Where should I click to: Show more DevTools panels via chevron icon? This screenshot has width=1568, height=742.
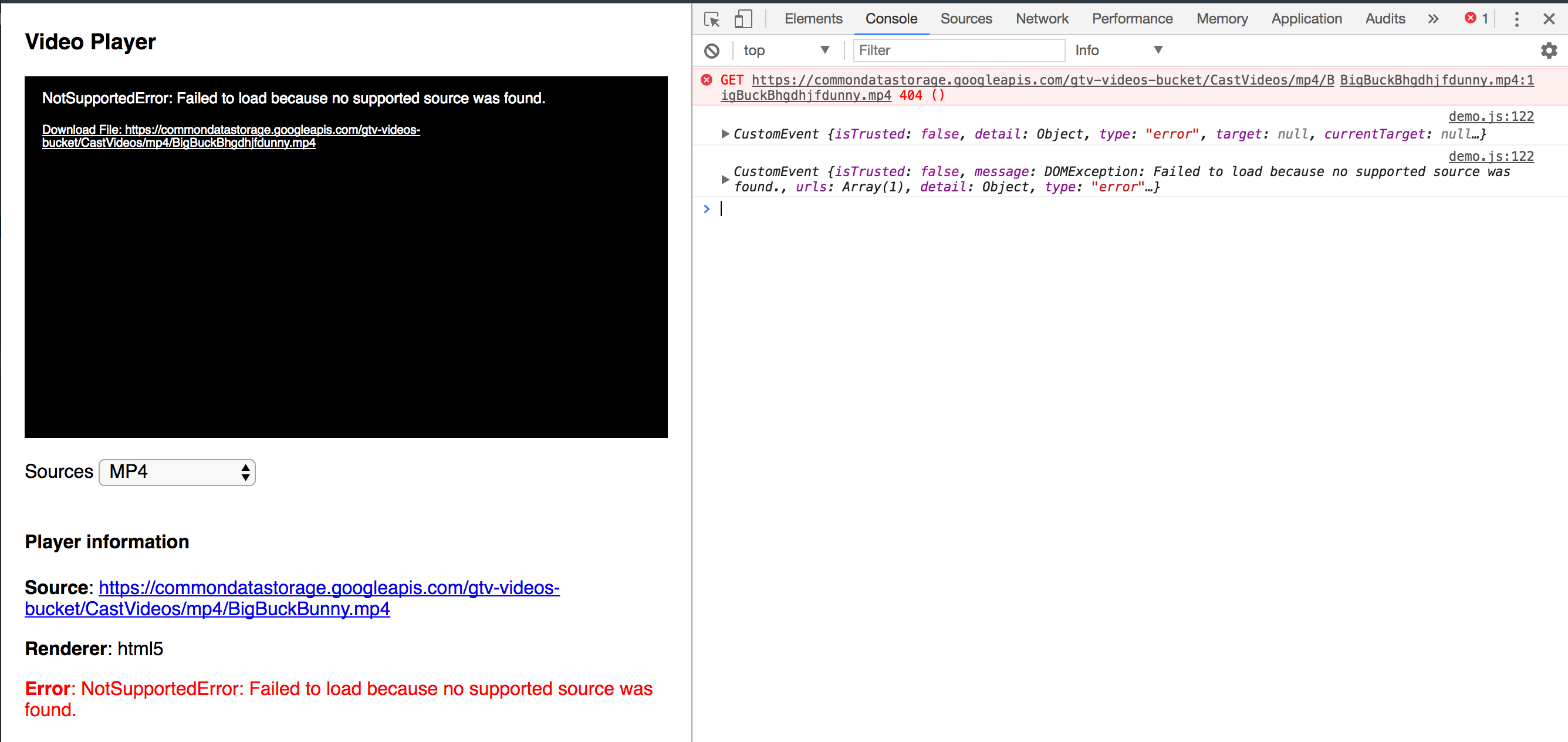point(1433,19)
